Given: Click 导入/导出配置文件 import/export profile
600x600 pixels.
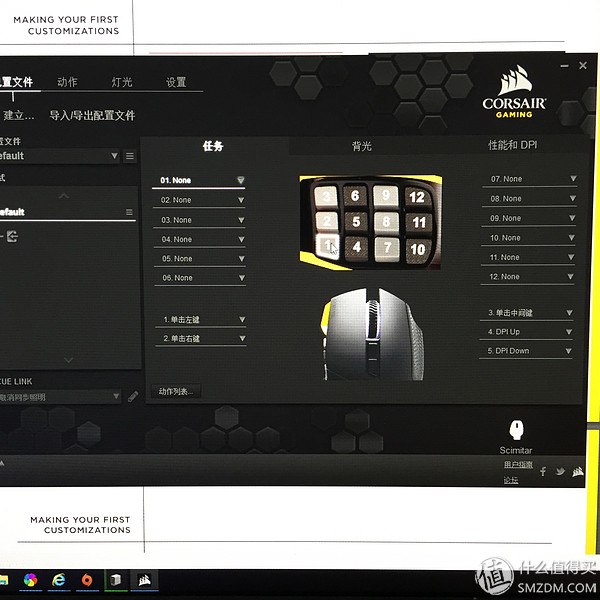Looking at the screenshot, I should [92, 116].
